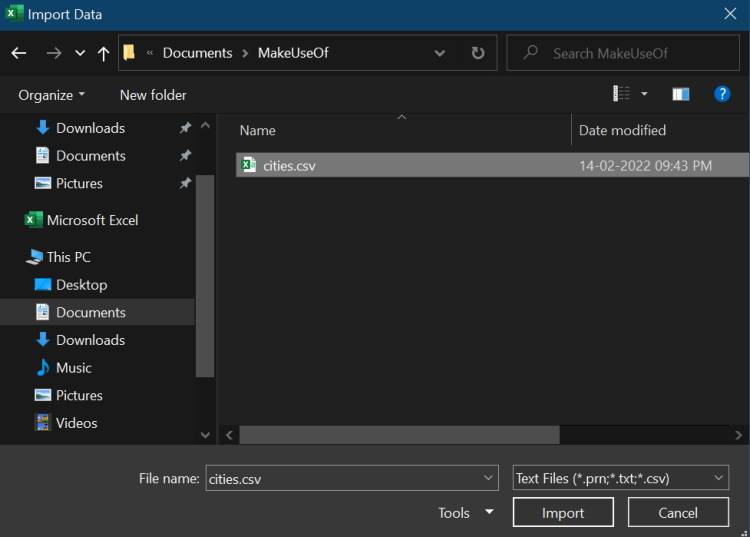The image size is (750, 537).
Task: Open the Organize menu
Action: (x=51, y=95)
